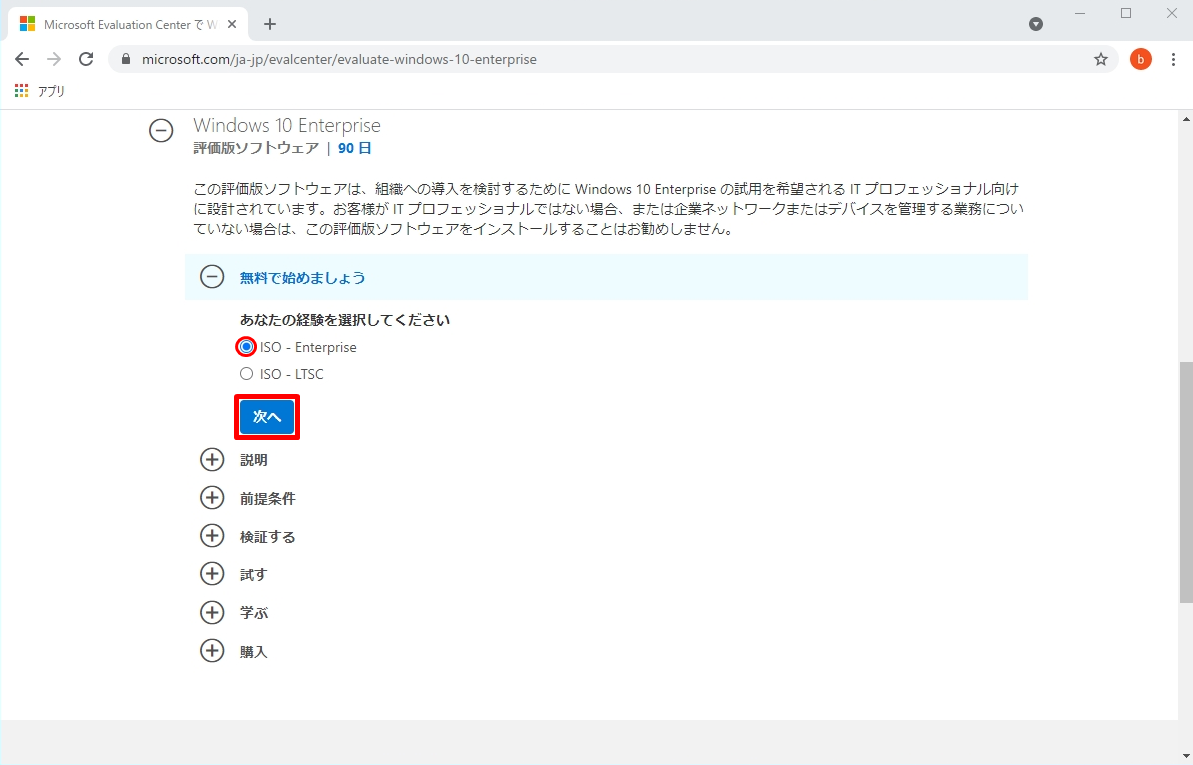Minimize the Chrome window
1193x765 pixels.
click(x=1082, y=13)
